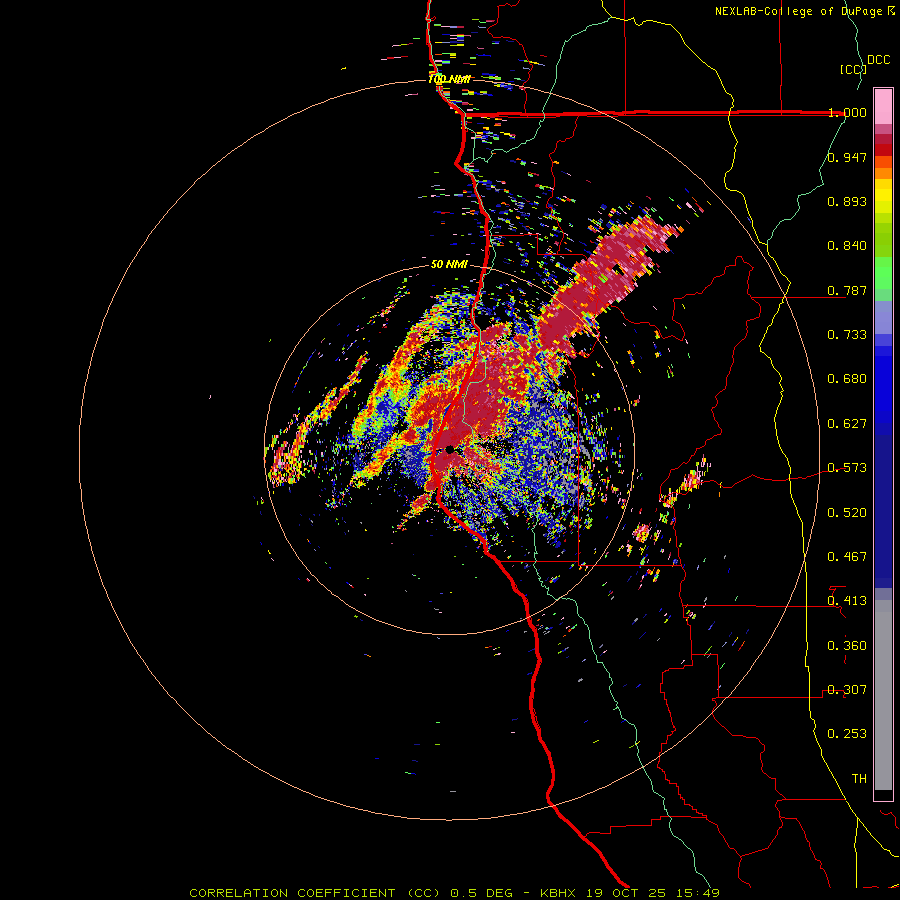Click the 0.893 legend value
Screen dimensions: 900x900
(x=847, y=201)
